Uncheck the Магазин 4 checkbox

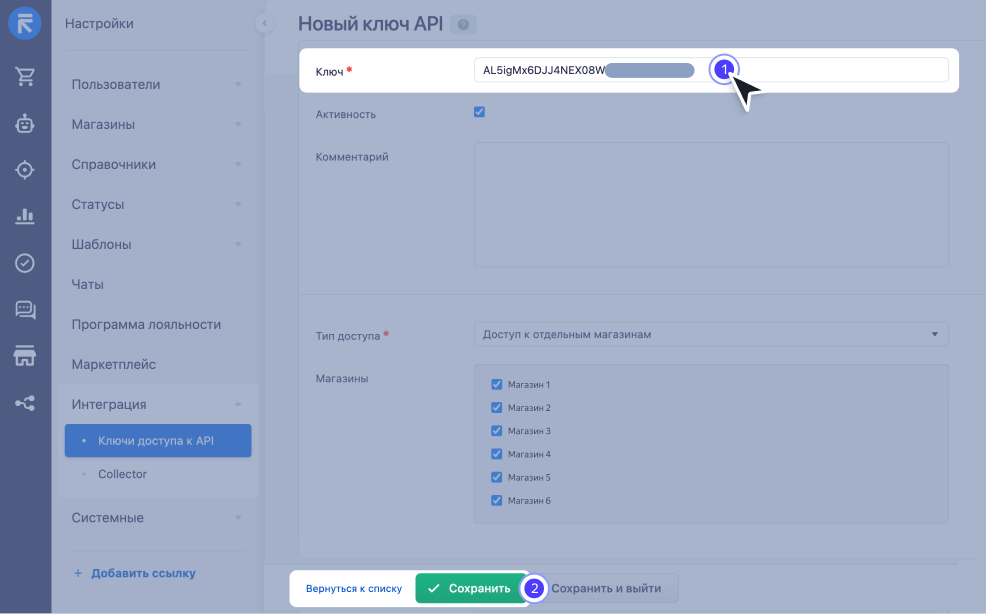(497, 454)
